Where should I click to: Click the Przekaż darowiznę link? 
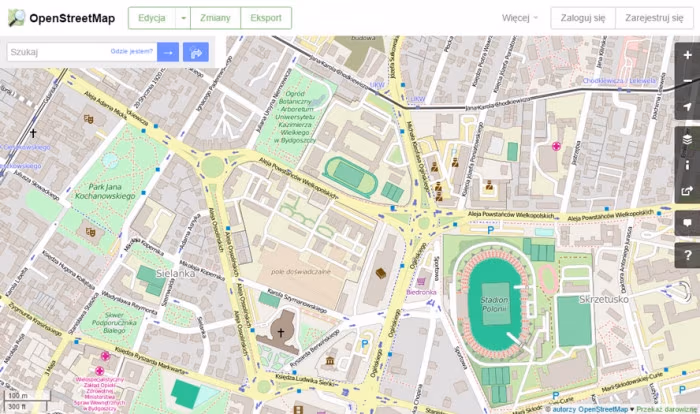pyautogui.click(x=667, y=409)
